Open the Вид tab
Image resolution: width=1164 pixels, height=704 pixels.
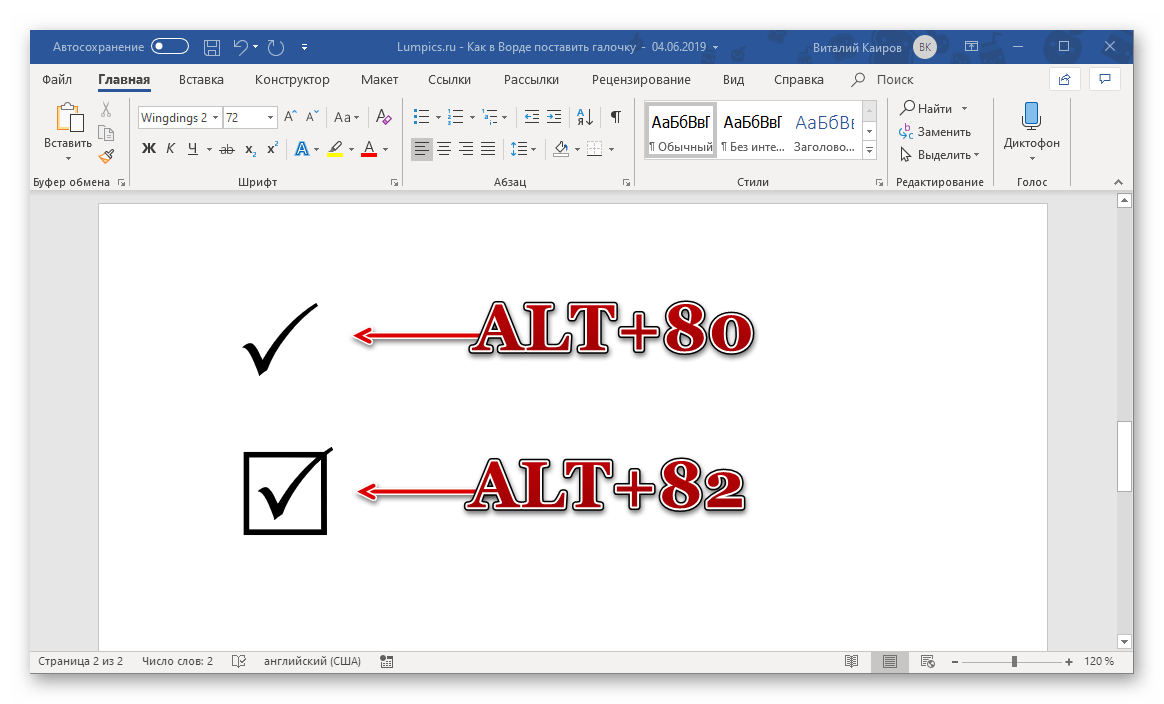pos(733,79)
